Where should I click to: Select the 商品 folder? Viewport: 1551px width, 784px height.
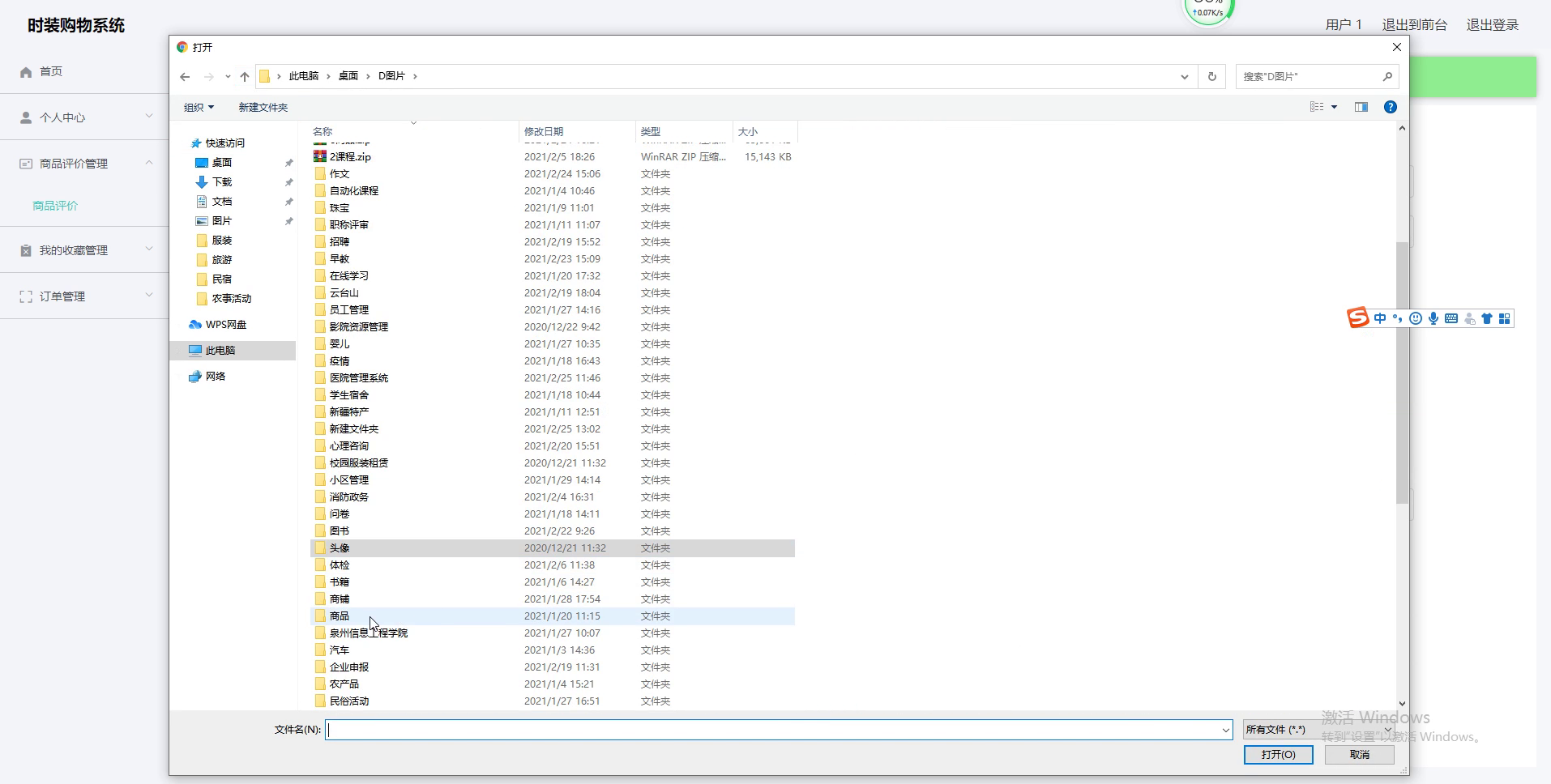[552, 616]
